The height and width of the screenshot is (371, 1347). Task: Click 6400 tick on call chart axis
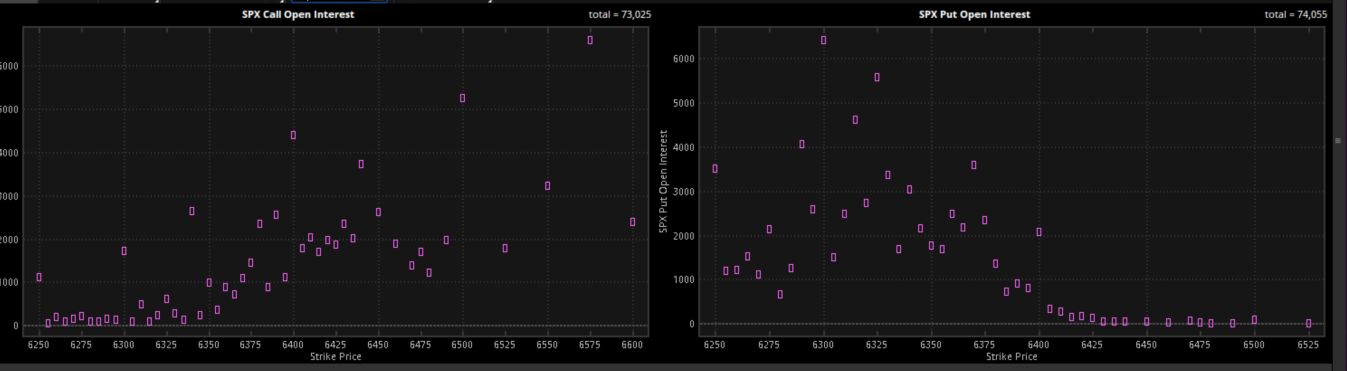(x=293, y=344)
